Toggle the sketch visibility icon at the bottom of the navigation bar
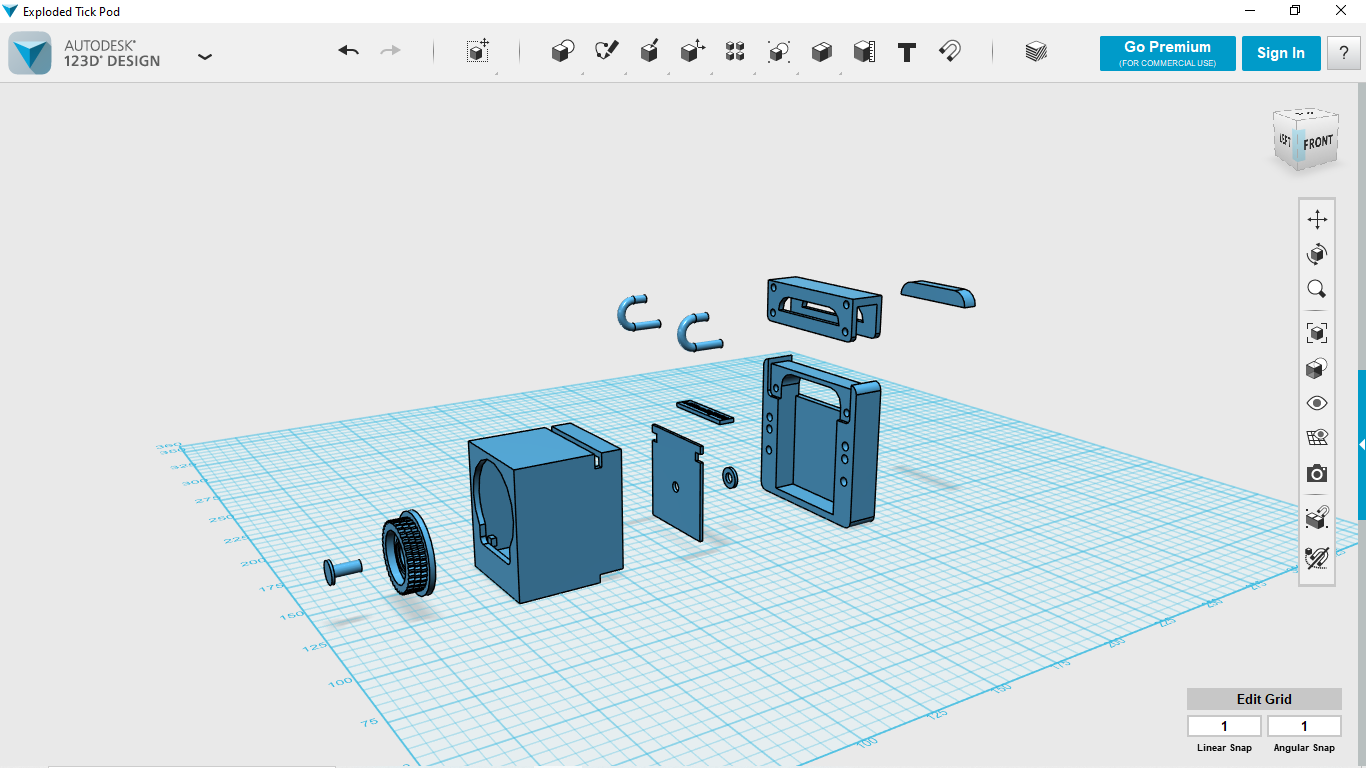This screenshot has height=768, width=1366. [1317, 557]
